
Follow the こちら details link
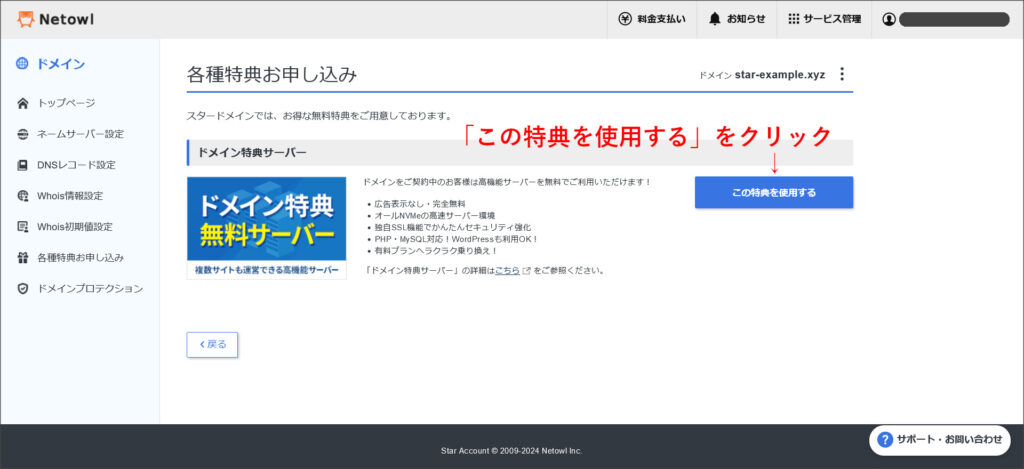click(507, 270)
